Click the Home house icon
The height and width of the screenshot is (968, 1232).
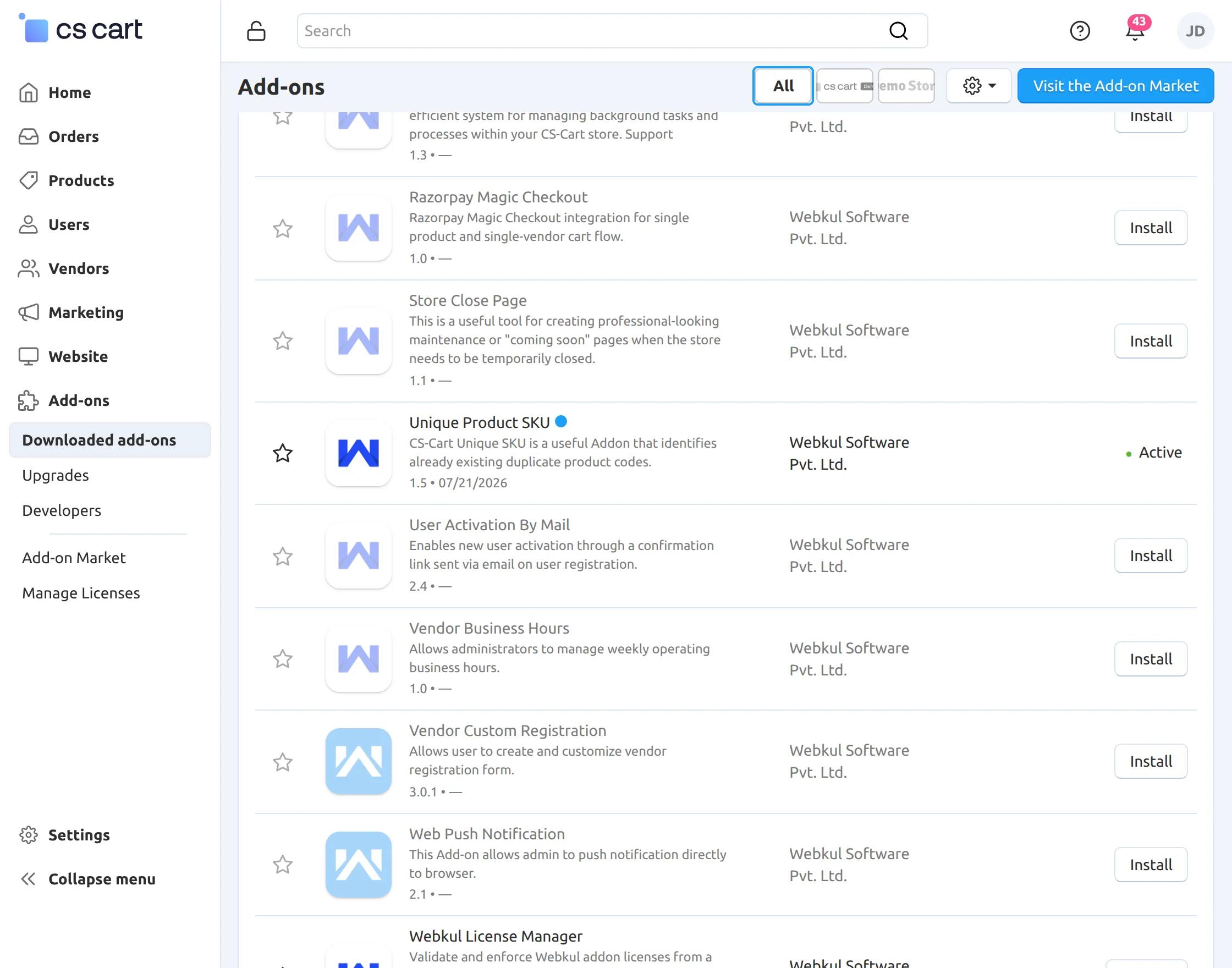29,92
